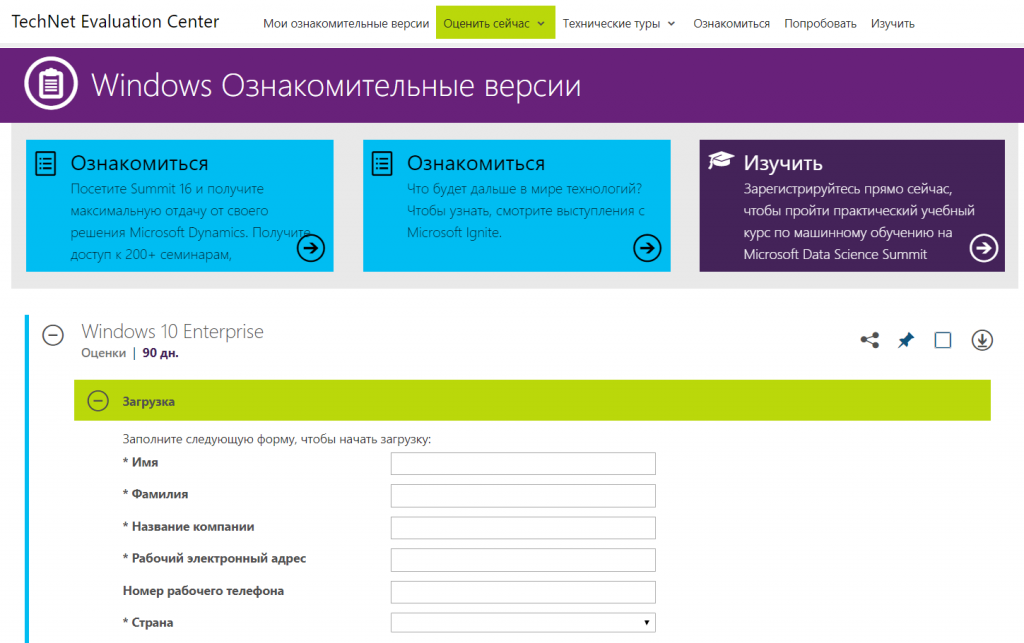Click the graduation cap icon on Изучить card
The width and height of the screenshot is (1024, 643).
point(721,160)
